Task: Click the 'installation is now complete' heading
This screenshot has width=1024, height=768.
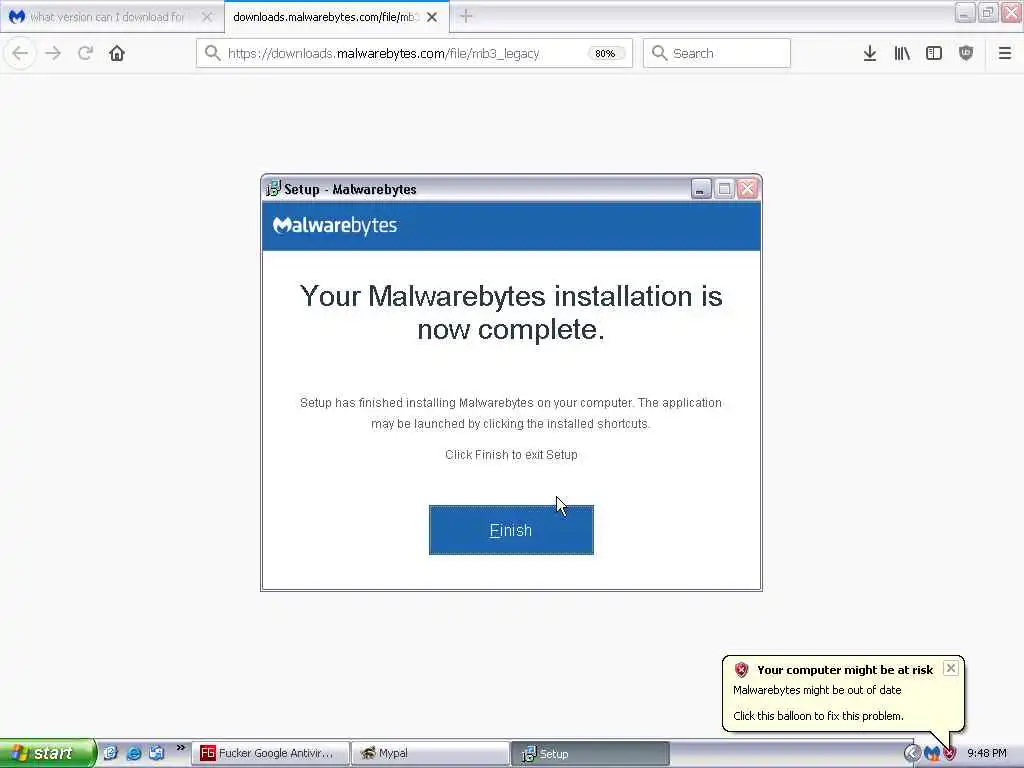Action: [x=511, y=313]
